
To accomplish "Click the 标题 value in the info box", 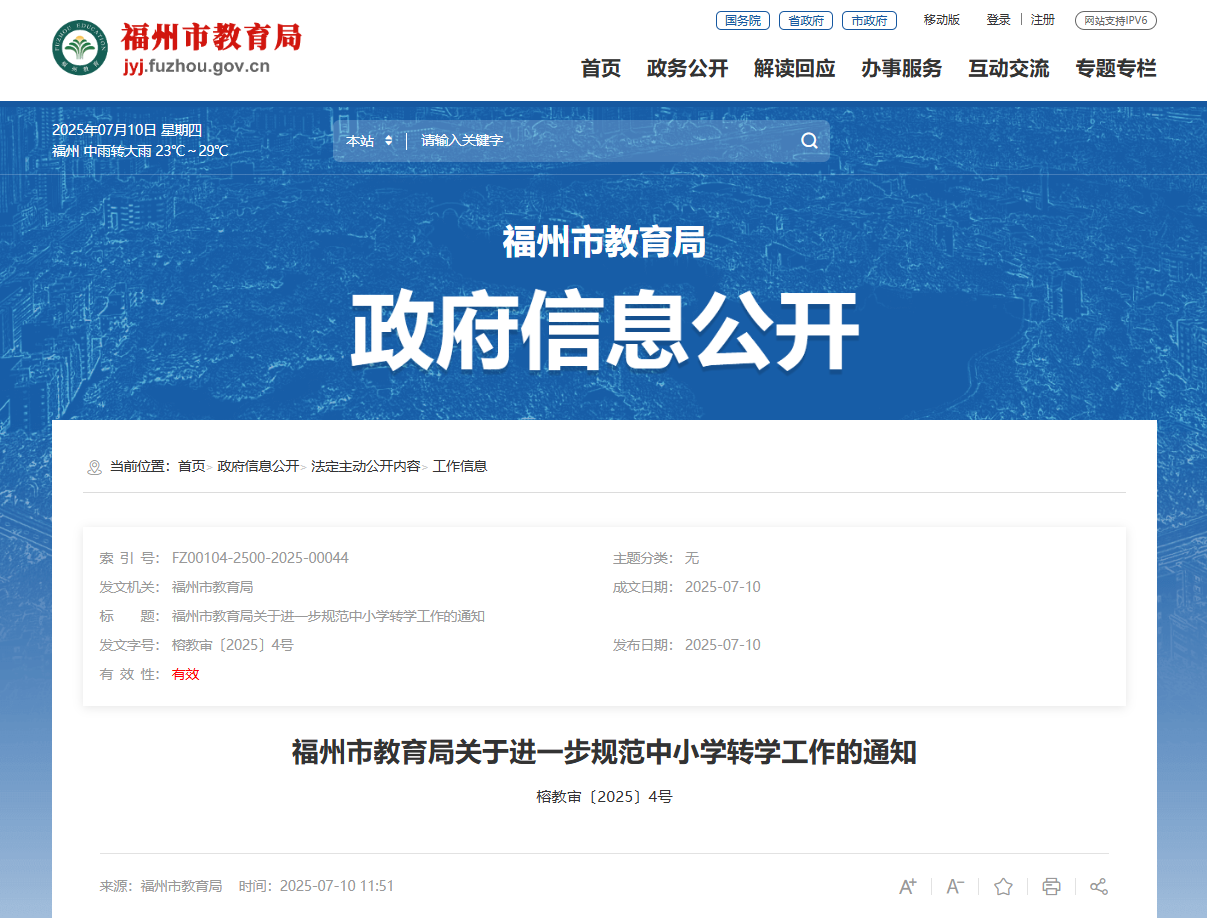I will point(328,616).
